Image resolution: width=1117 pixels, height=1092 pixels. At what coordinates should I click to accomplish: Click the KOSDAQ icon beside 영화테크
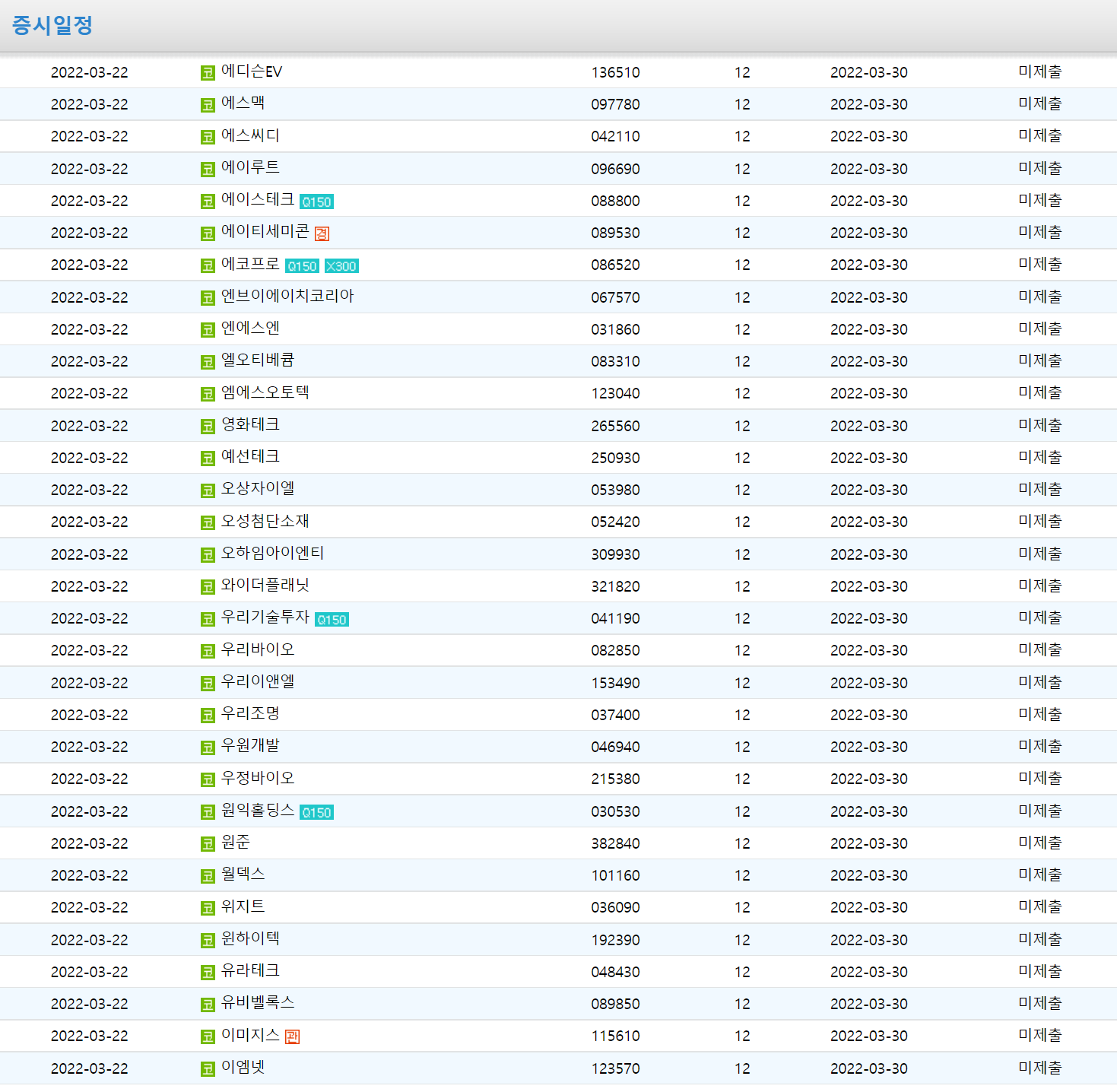(x=208, y=427)
